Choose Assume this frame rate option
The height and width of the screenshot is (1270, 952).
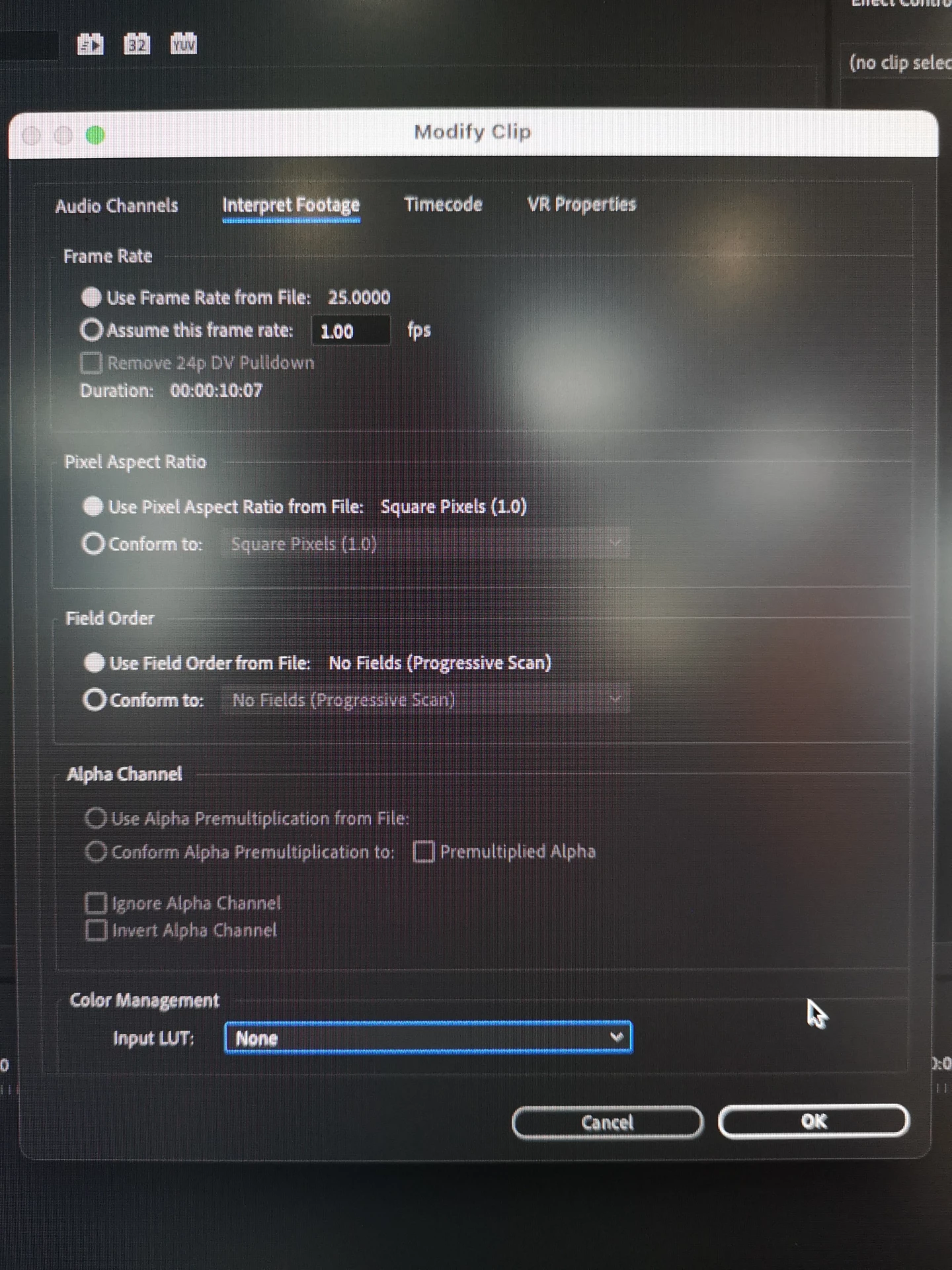click(91, 329)
